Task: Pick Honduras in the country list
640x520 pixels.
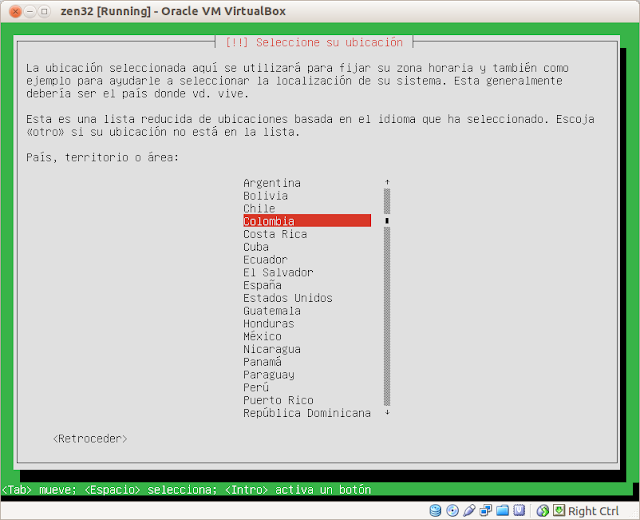Action: (x=307, y=323)
